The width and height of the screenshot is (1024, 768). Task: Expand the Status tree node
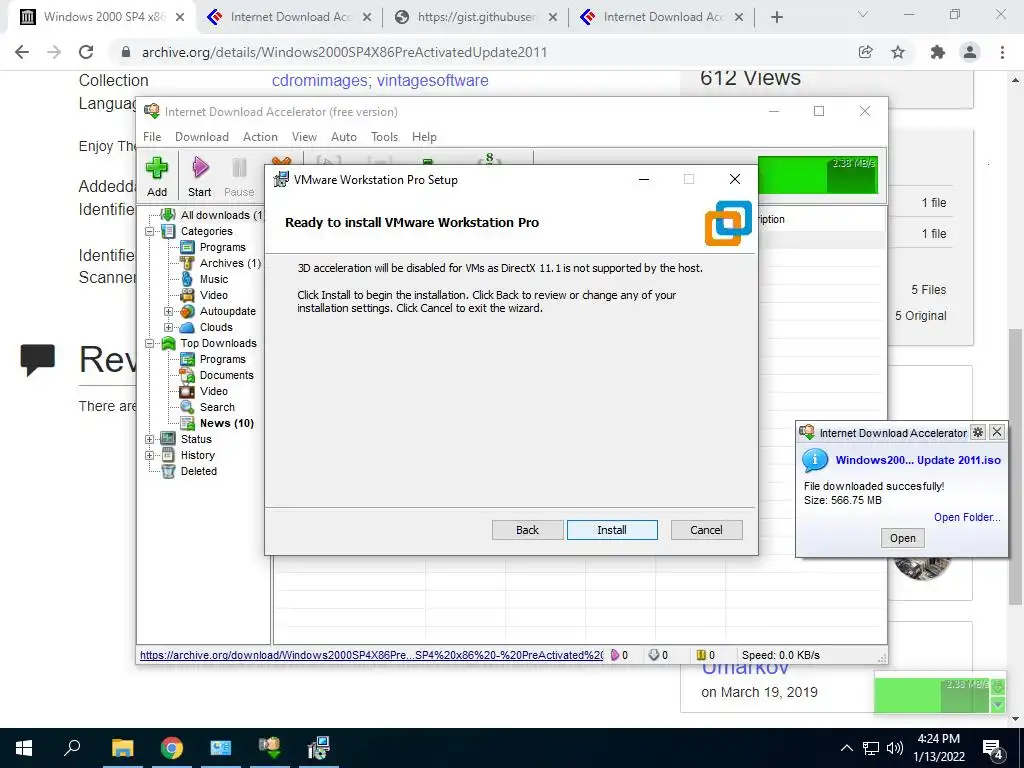150,440
